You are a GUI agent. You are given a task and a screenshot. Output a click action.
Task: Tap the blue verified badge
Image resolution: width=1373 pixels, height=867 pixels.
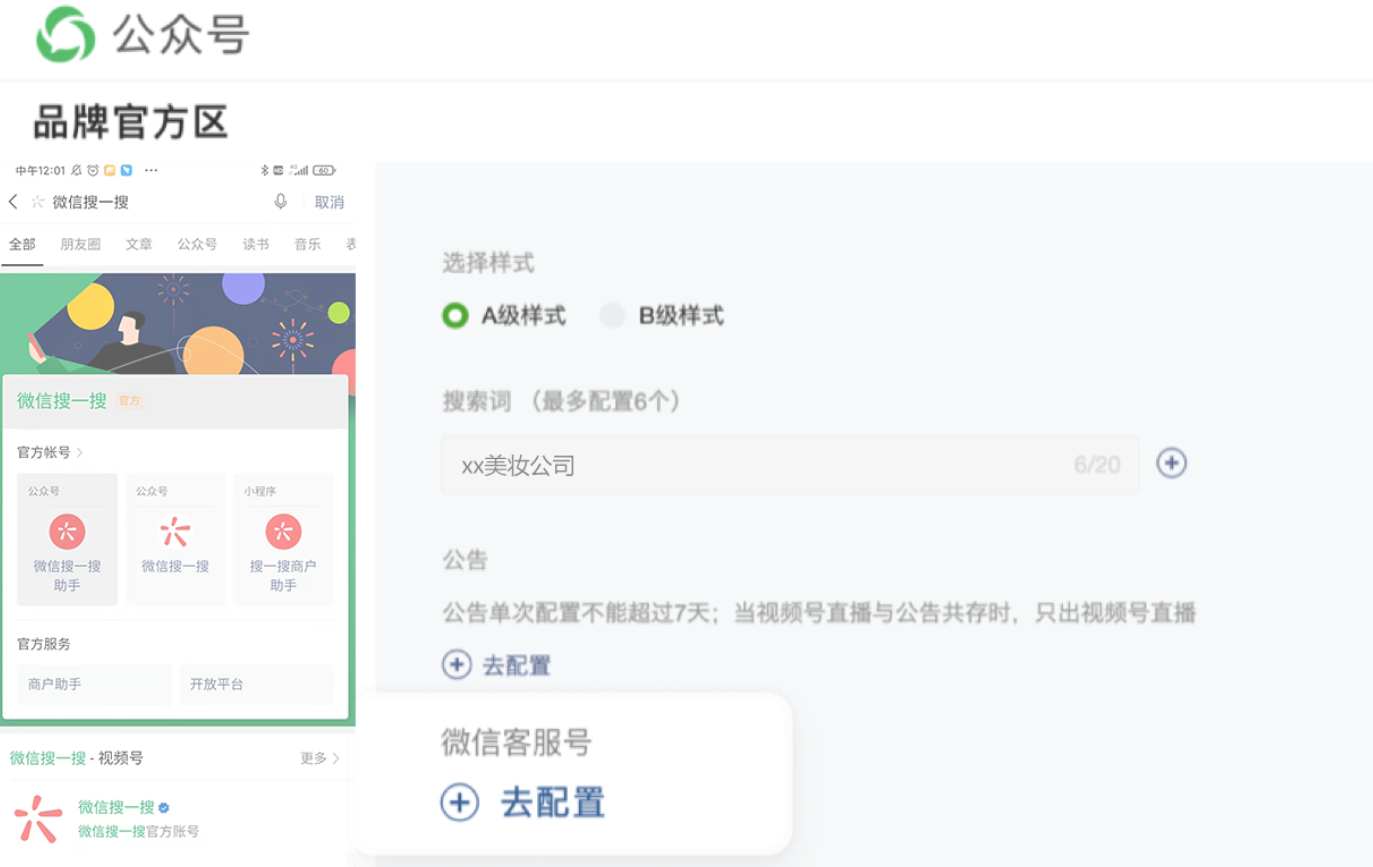pyautogui.click(x=164, y=807)
